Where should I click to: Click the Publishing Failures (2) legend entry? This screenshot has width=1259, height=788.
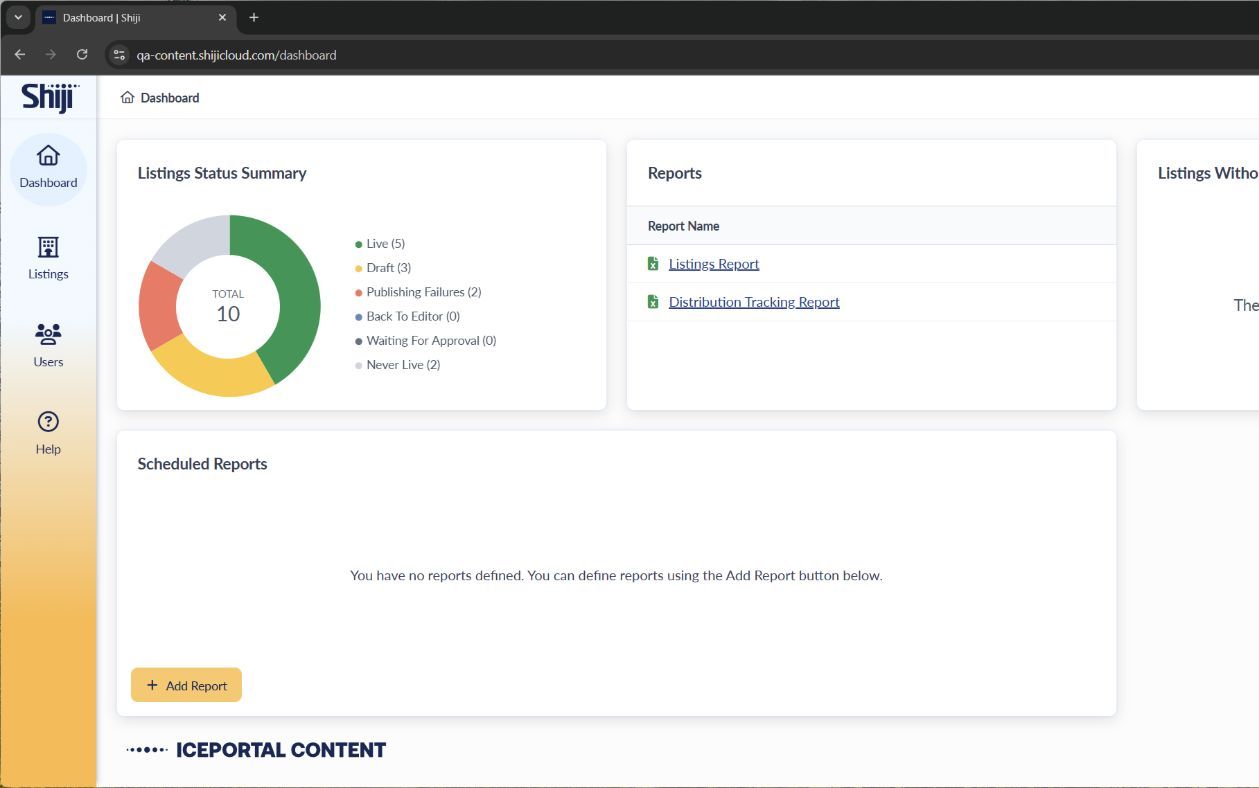tap(418, 292)
